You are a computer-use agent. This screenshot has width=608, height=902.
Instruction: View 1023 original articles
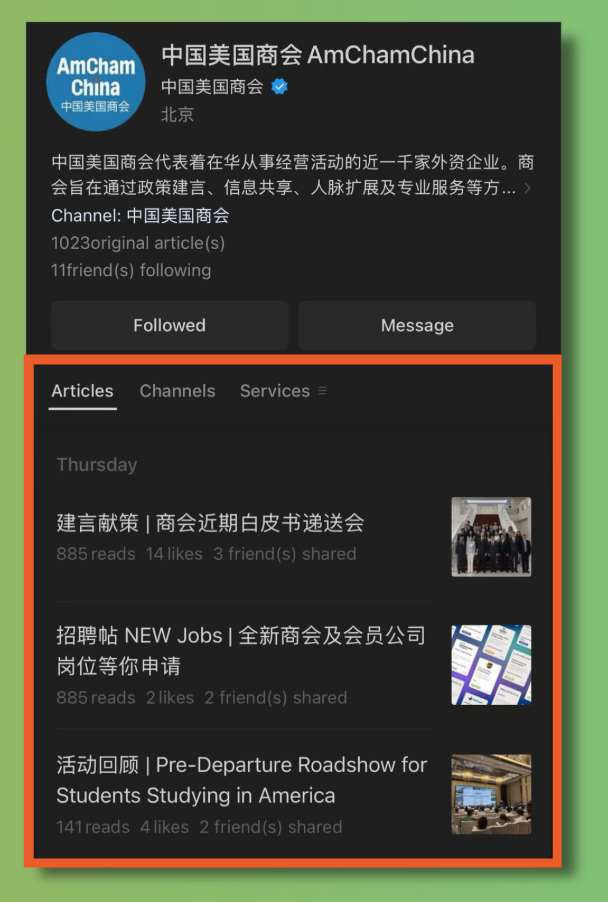point(138,243)
